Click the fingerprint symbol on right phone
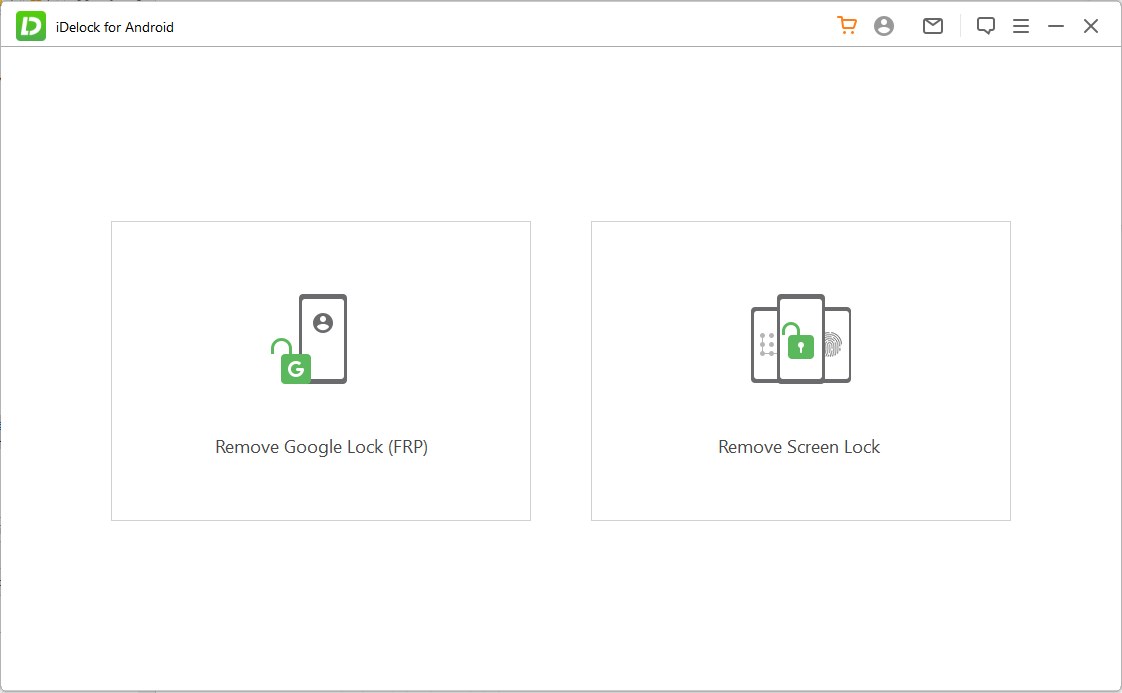The image size is (1122, 693). (x=834, y=345)
